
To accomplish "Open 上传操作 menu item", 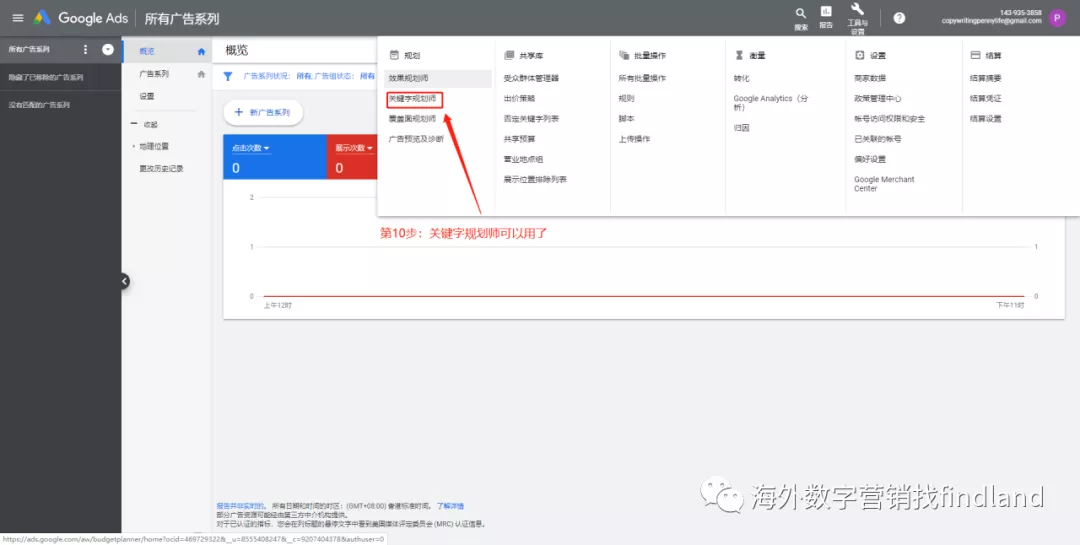I will click(x=634, y=138).
